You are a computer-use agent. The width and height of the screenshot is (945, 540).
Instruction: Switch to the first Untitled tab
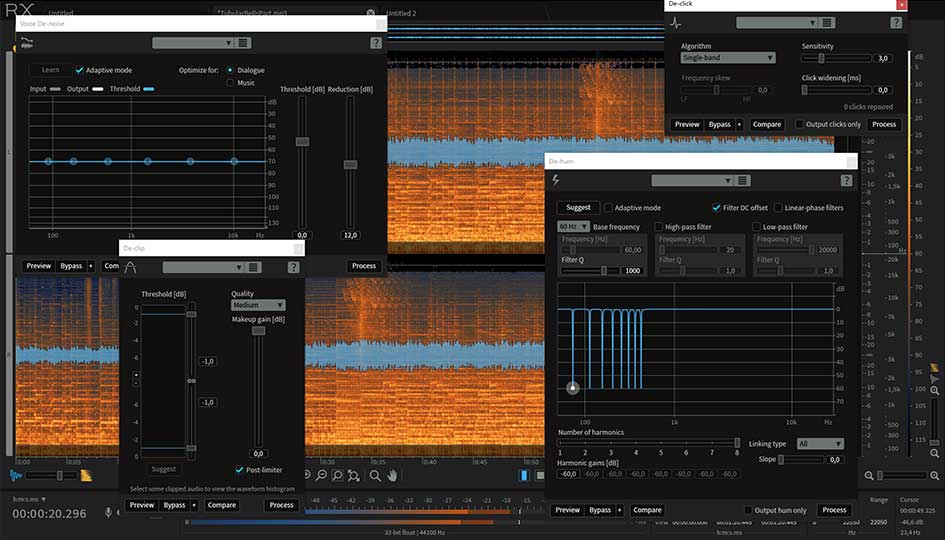click(61, 12)
